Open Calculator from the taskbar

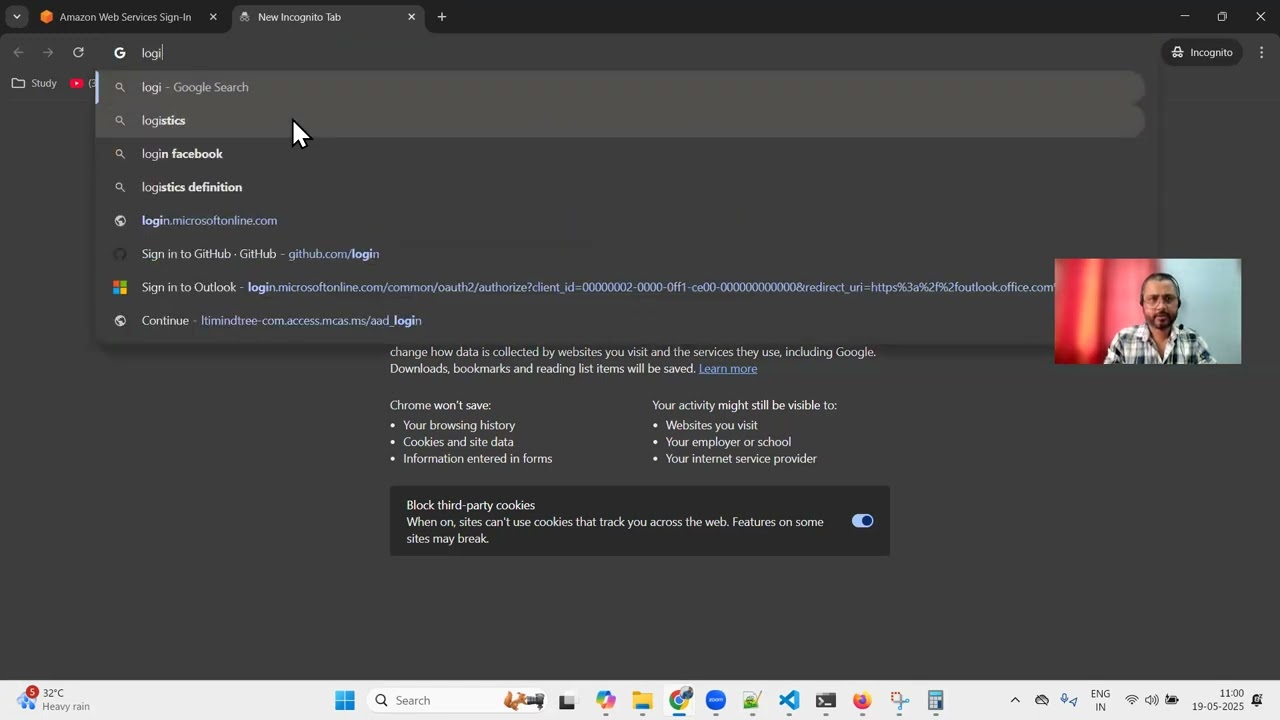click(x=936, y=700)
